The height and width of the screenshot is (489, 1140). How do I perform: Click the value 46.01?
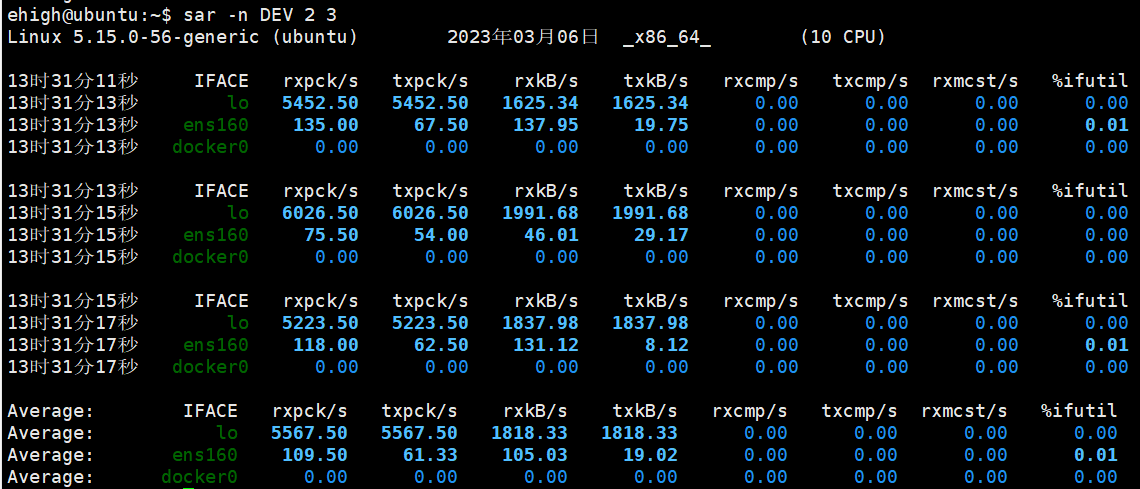coord(551,235)
